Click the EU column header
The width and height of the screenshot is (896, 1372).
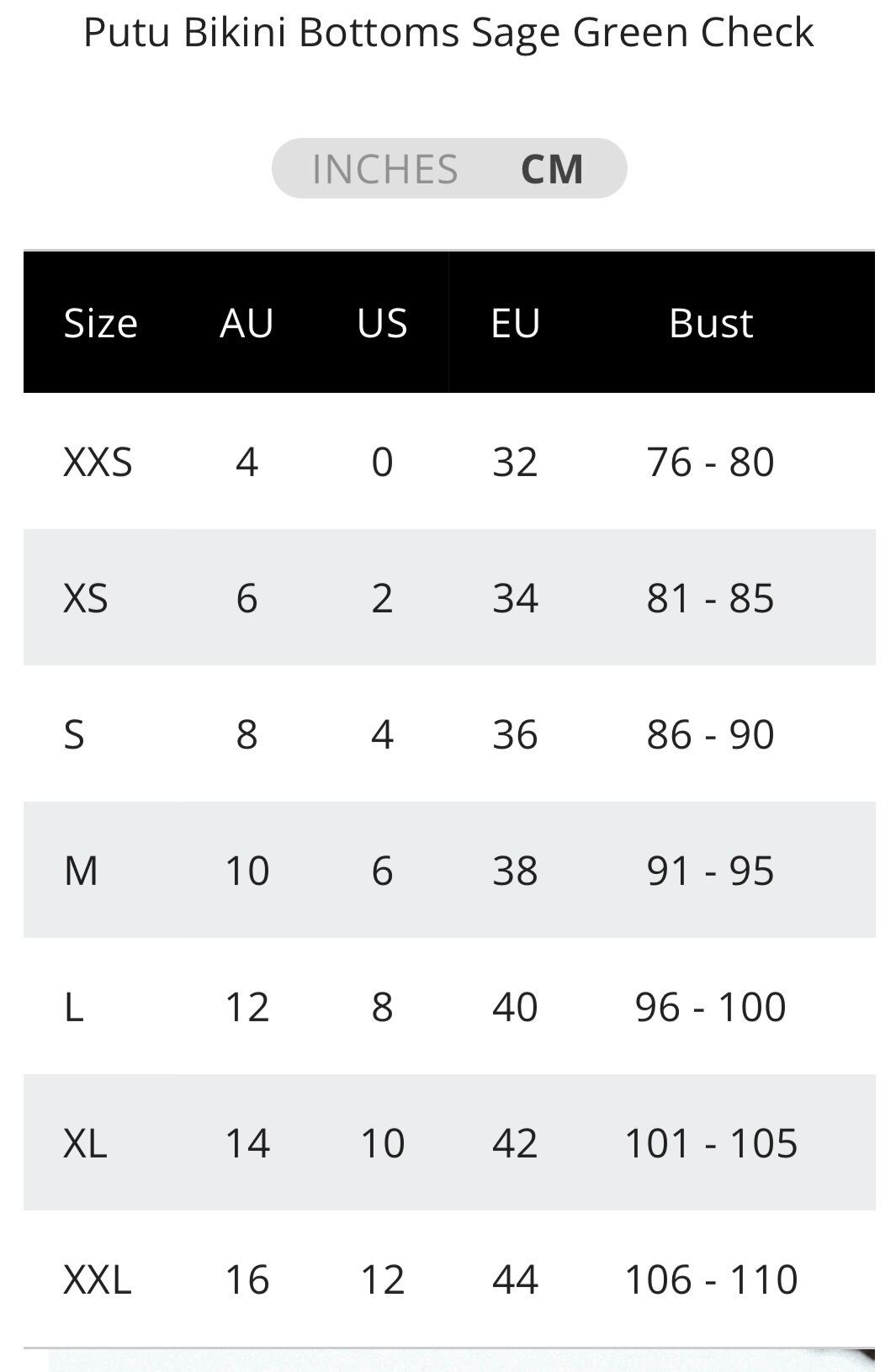click(515, 323)
